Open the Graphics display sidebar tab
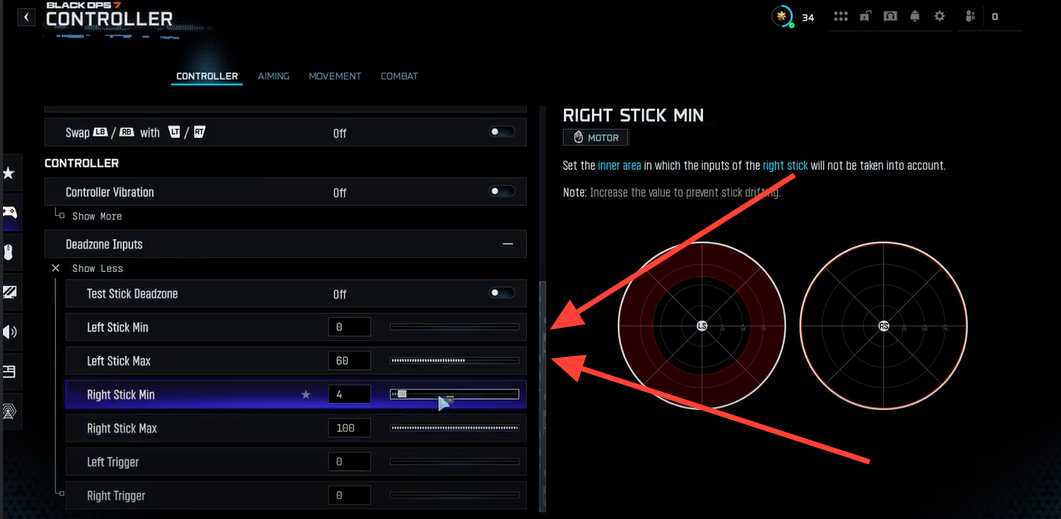Screen dimensions: 1061x519 pos(9,292)
